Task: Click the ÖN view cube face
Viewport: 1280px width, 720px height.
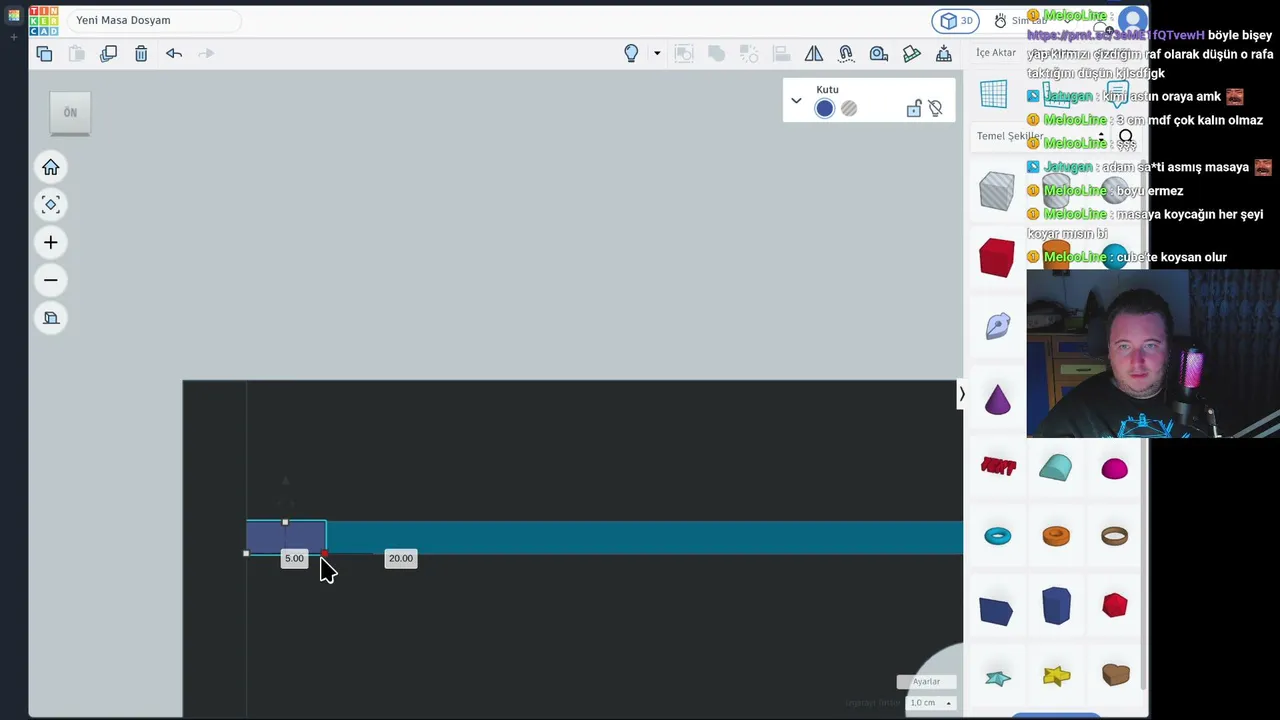Action: click(70, 113)
